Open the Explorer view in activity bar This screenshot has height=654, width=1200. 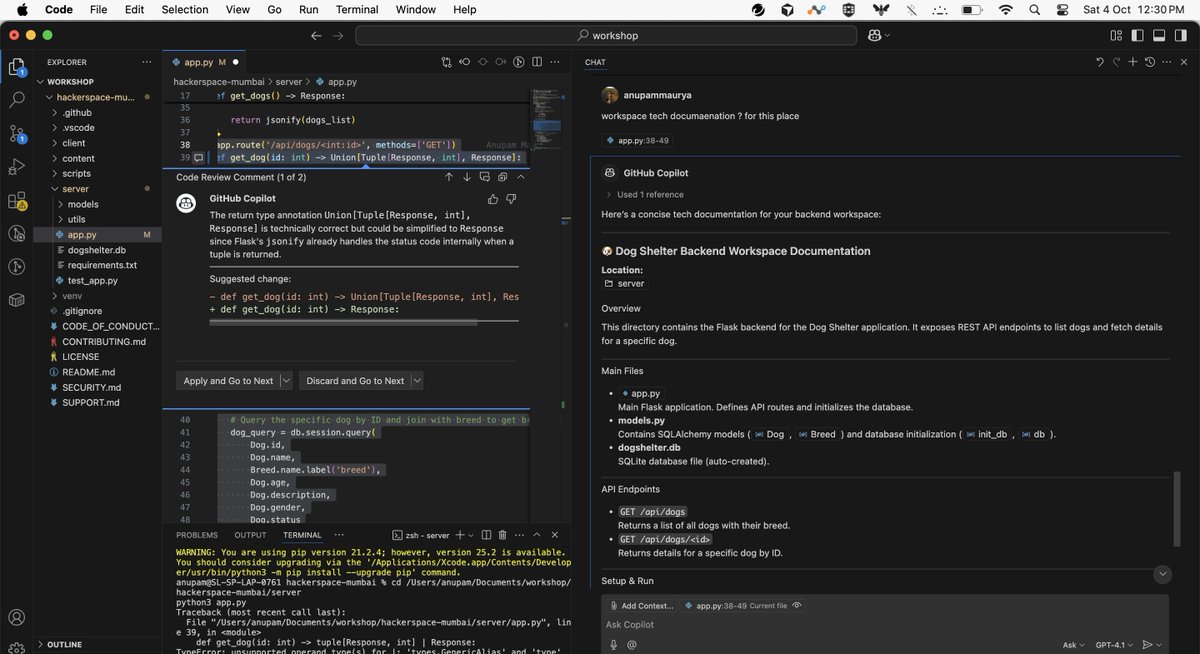point(16,67)
